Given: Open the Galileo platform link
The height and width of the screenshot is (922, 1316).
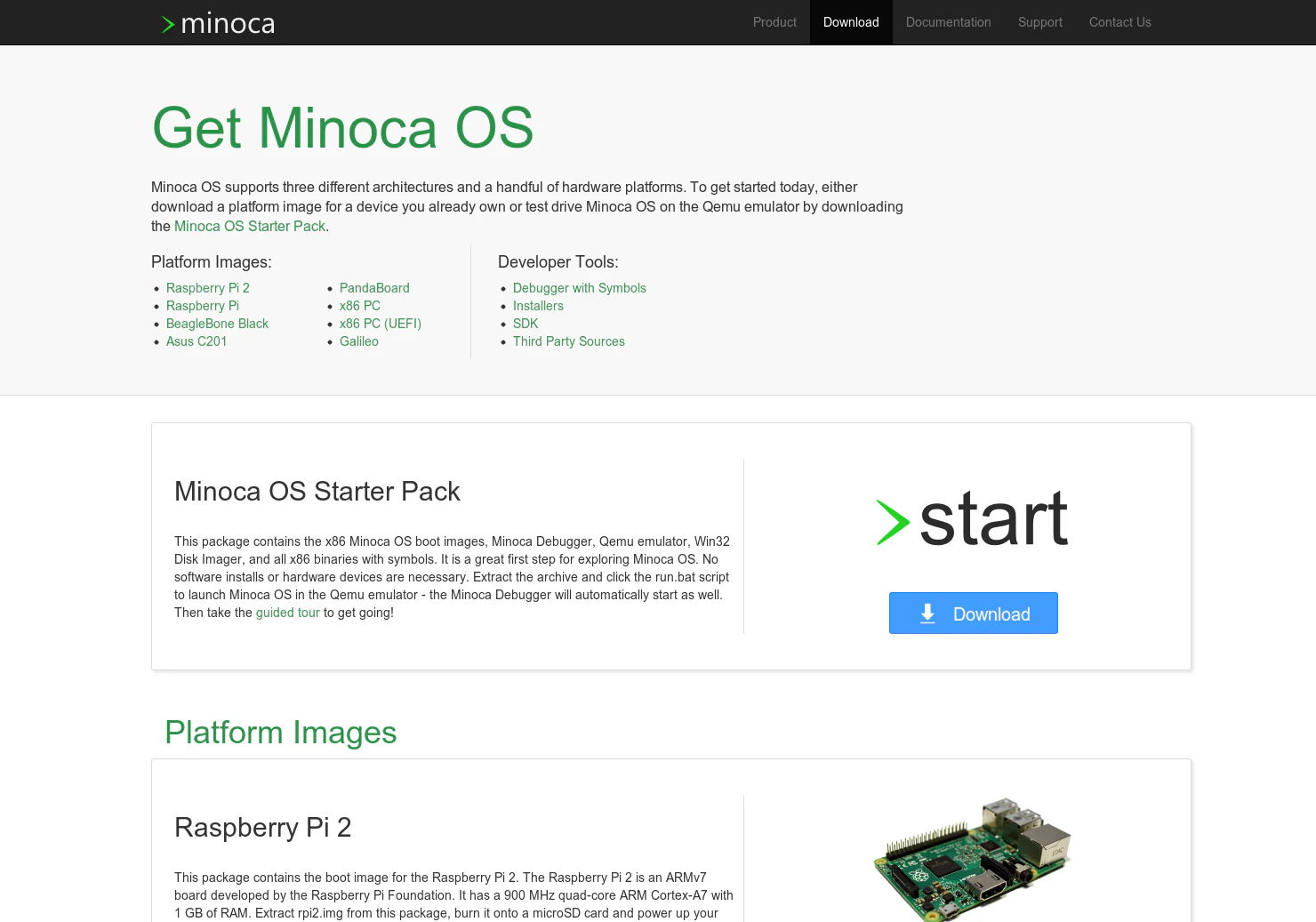Looking at the screenshot, I should click(x=358, y=341).
